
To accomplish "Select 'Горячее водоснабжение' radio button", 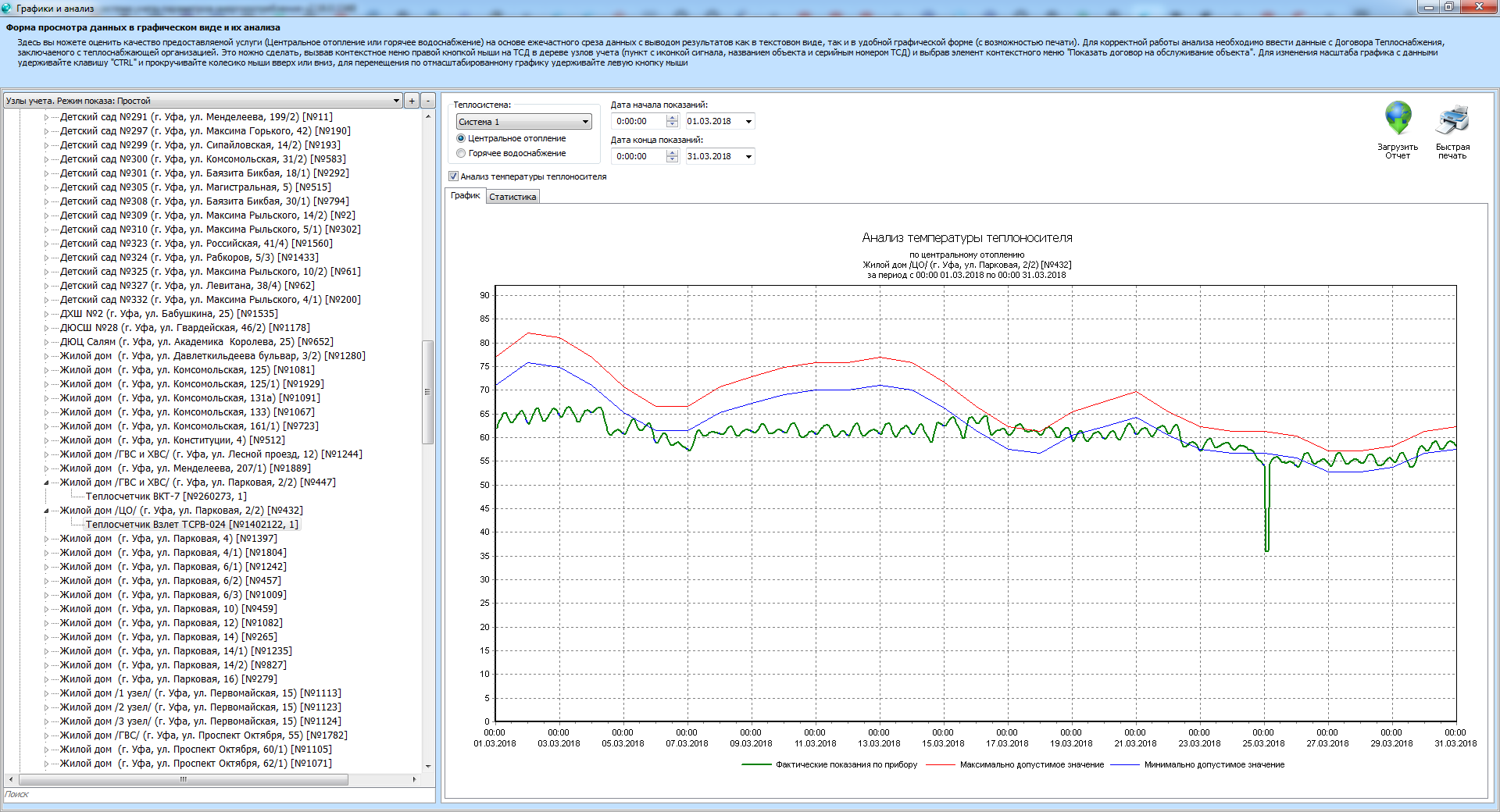I will coord(461,153).
